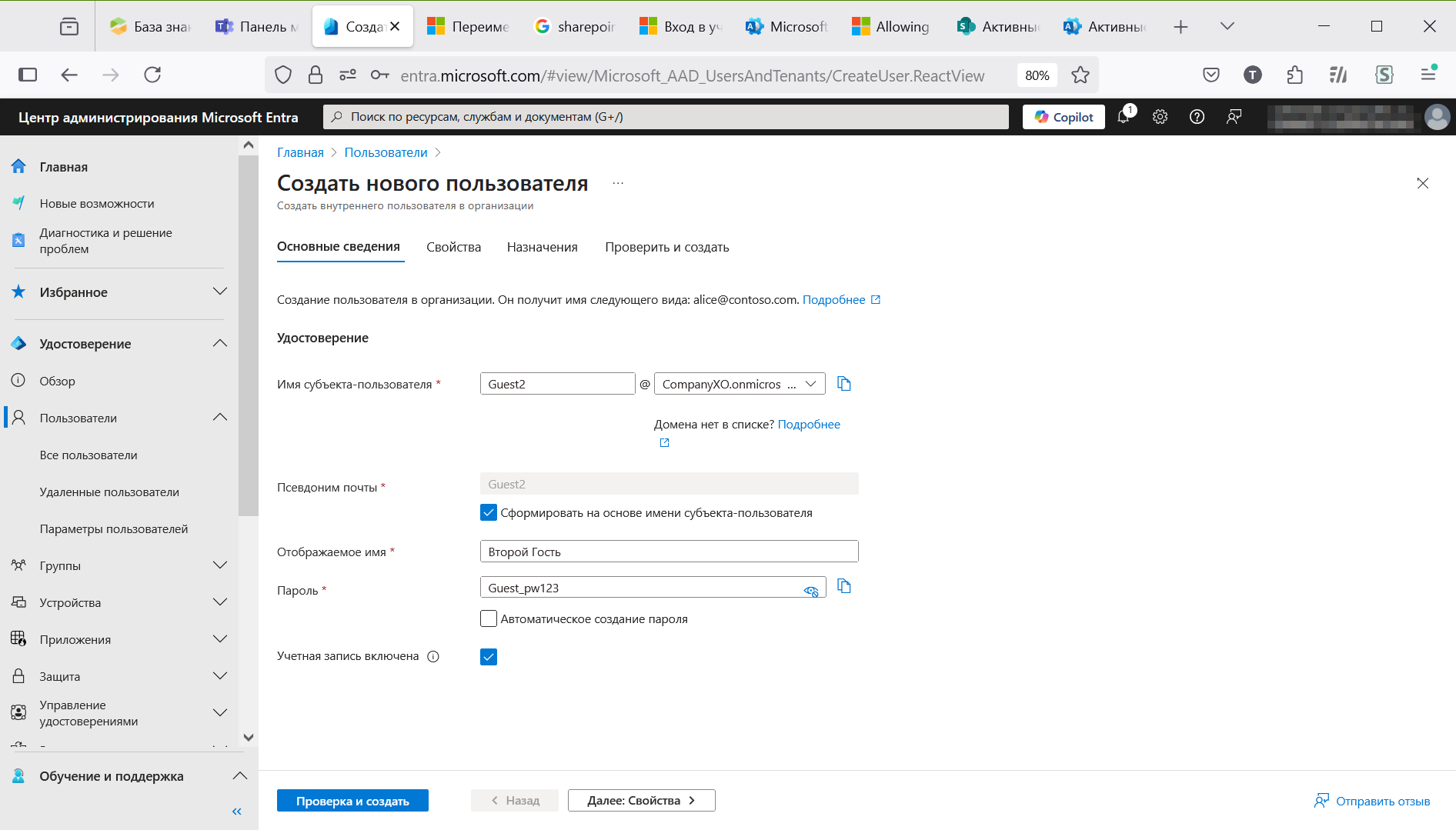The width and height of the screenshot is (1456, 830).
Task: Open the more options ellipsis beside title
Action: click(x=618, y=183)
